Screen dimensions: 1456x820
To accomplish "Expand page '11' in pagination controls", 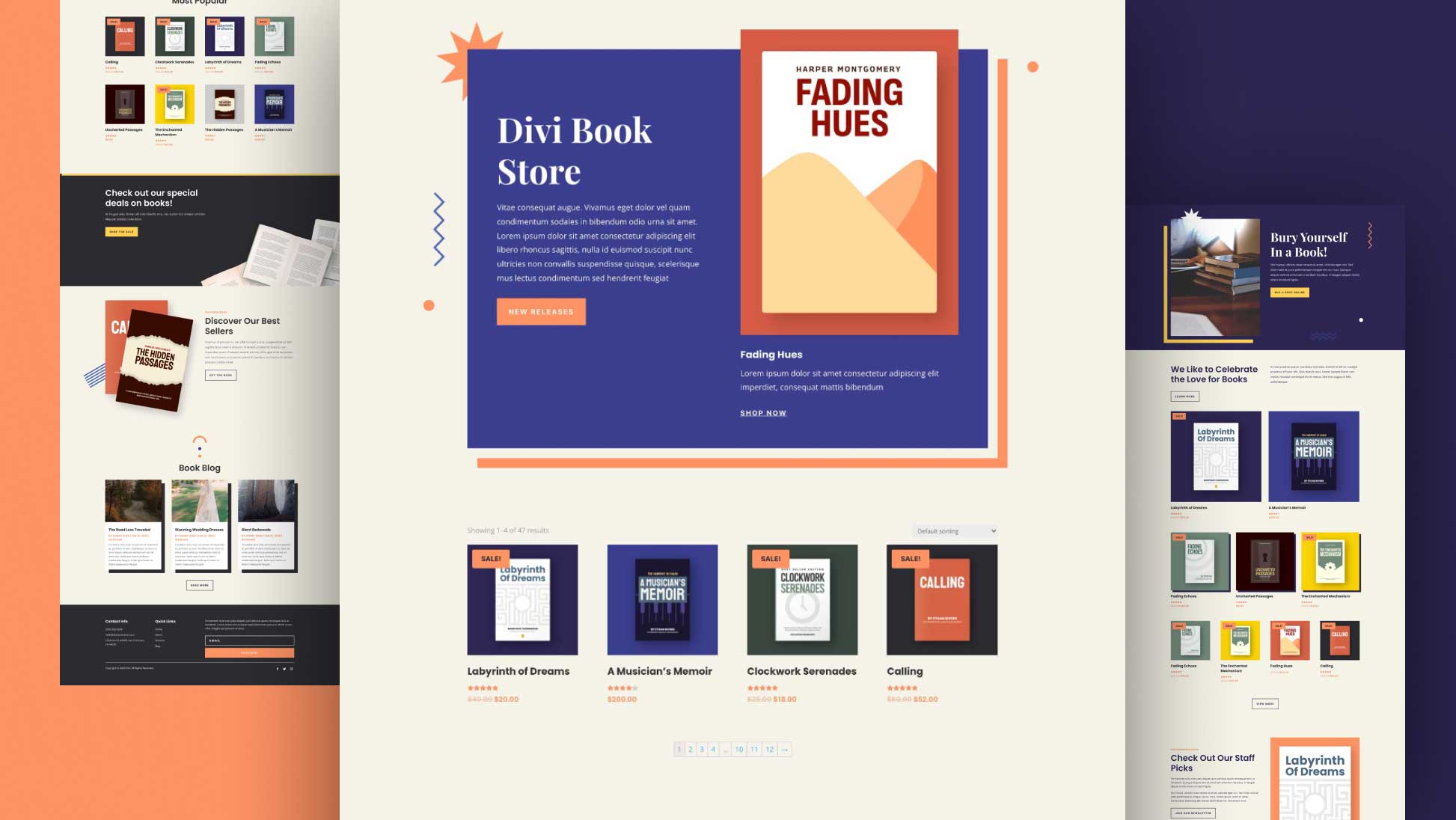I will pyautogui.click(x=754, y=748).
